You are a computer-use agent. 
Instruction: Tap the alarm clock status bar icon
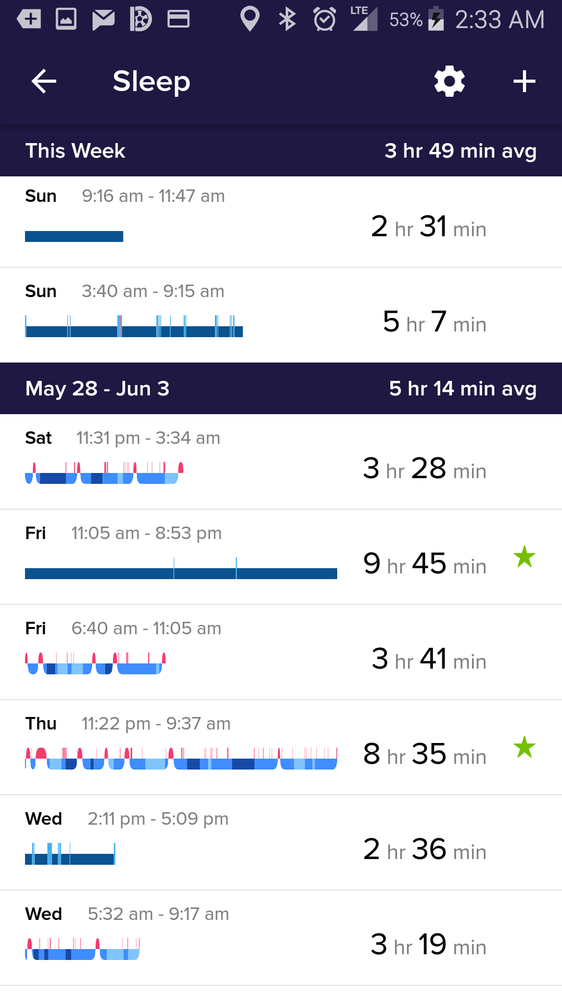325,20
